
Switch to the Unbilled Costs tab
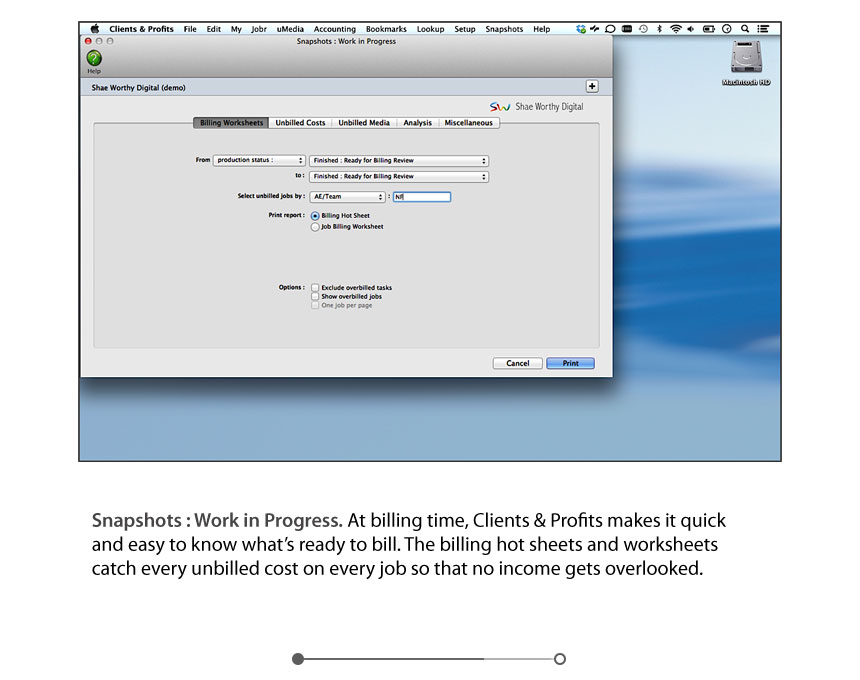click(x=300, y=123)
